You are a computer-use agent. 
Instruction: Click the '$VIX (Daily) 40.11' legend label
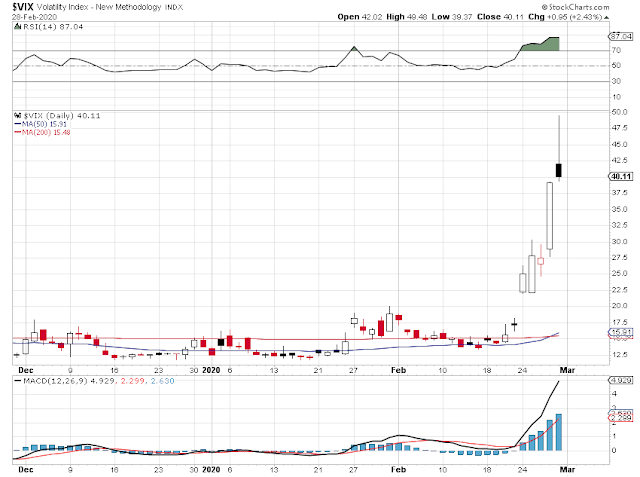click(62, 115)
